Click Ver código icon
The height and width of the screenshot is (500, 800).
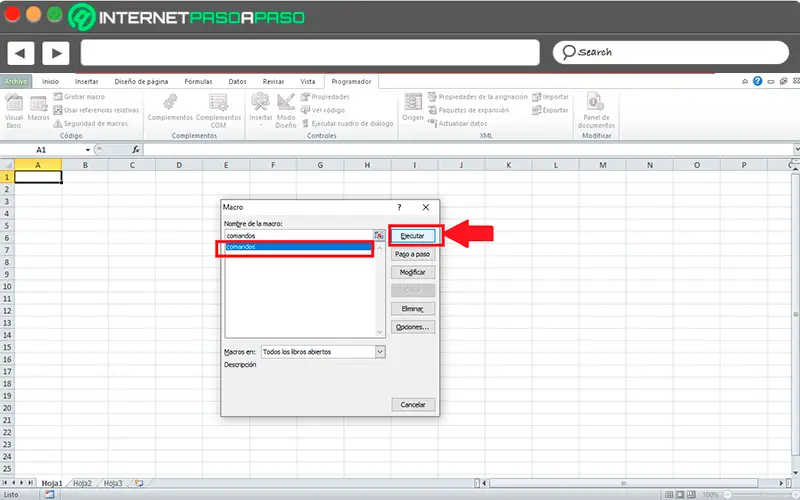click(x=322, y=110)
